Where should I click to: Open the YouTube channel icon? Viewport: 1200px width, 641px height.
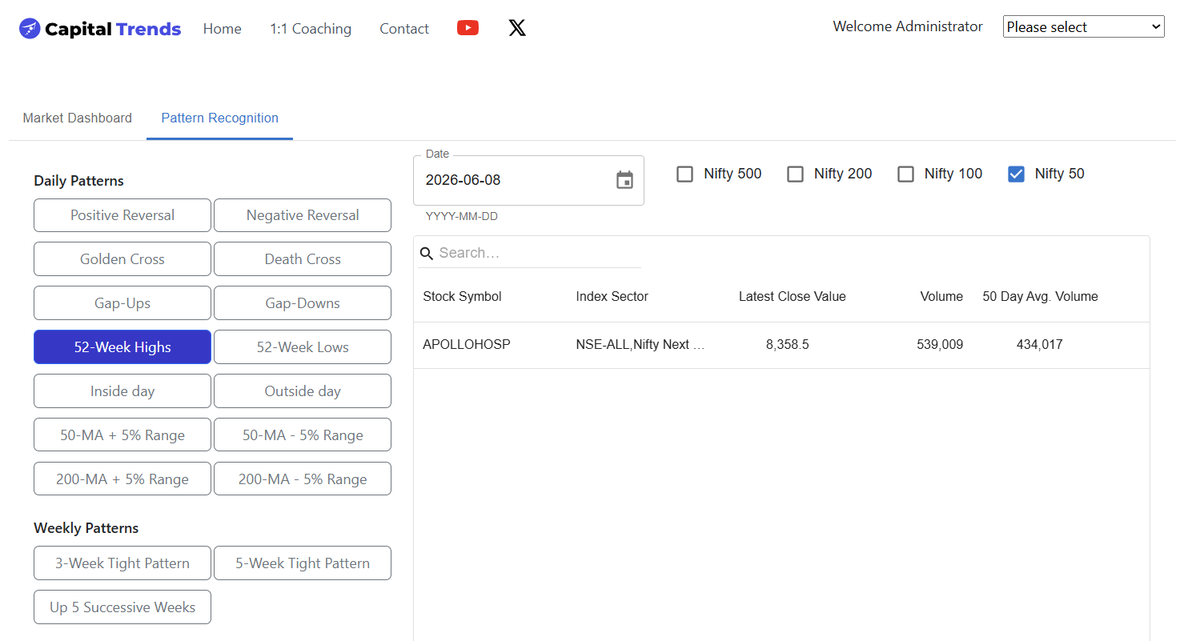tap(467, 28)
